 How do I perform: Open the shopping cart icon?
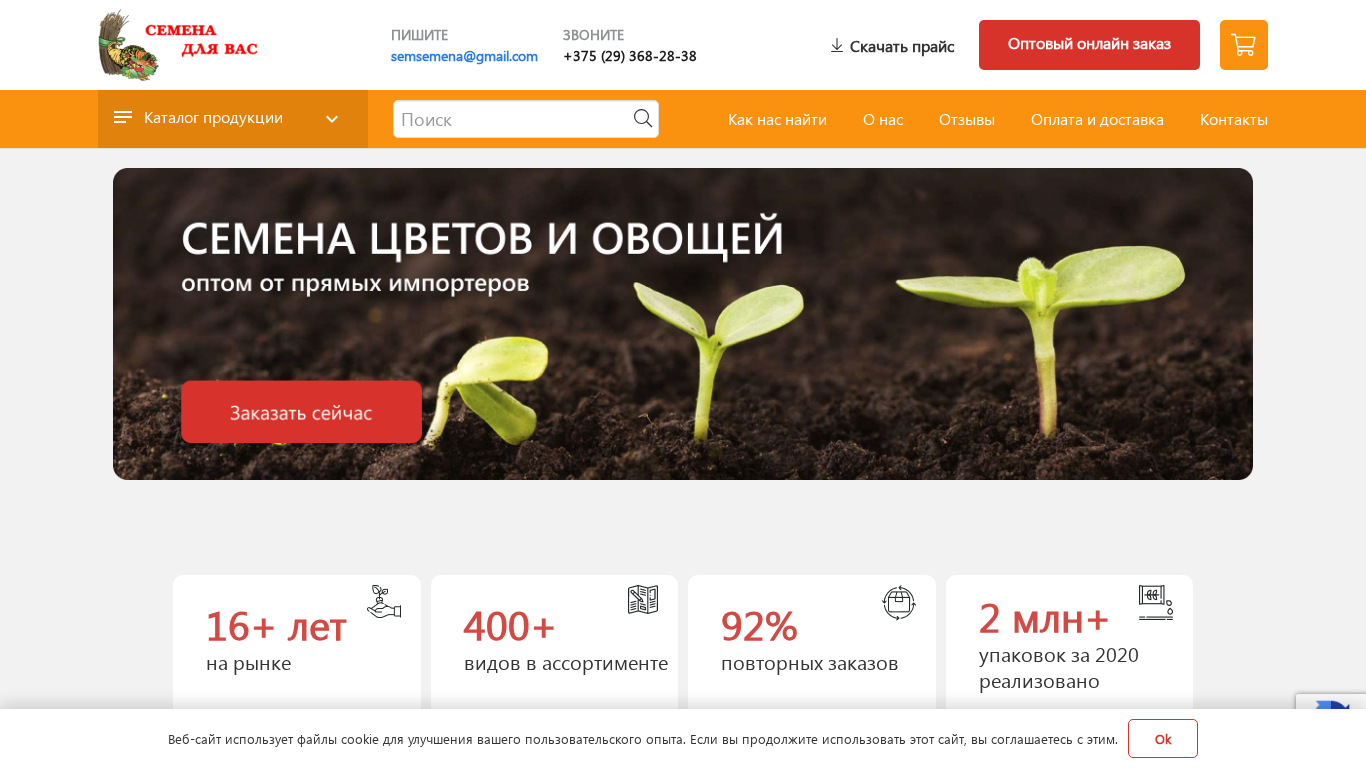click(1243, 45)
